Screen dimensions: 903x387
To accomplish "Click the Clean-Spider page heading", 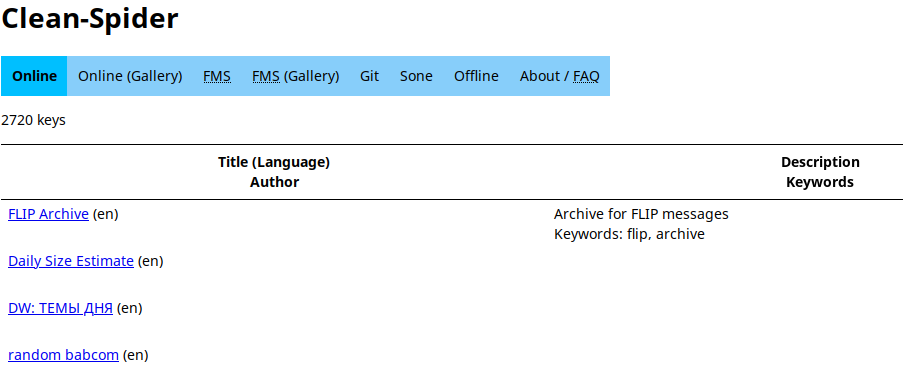I will (90, 18).
